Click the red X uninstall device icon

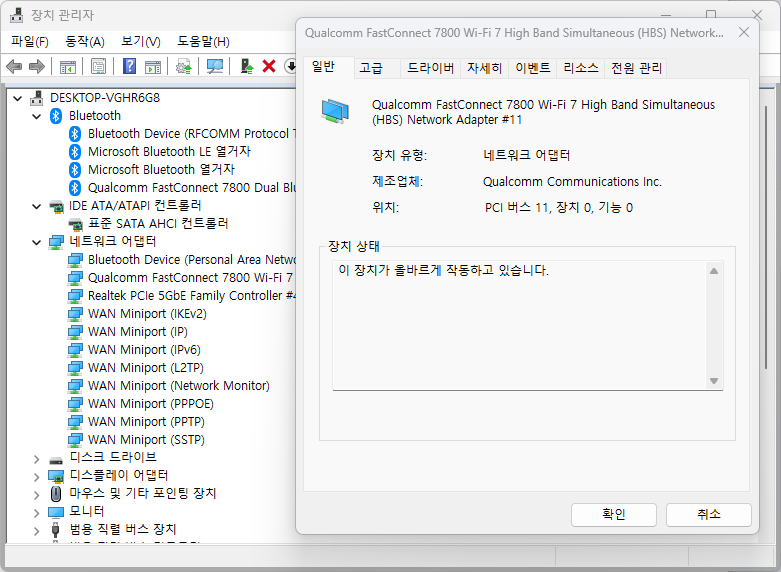tap(269, 66)
